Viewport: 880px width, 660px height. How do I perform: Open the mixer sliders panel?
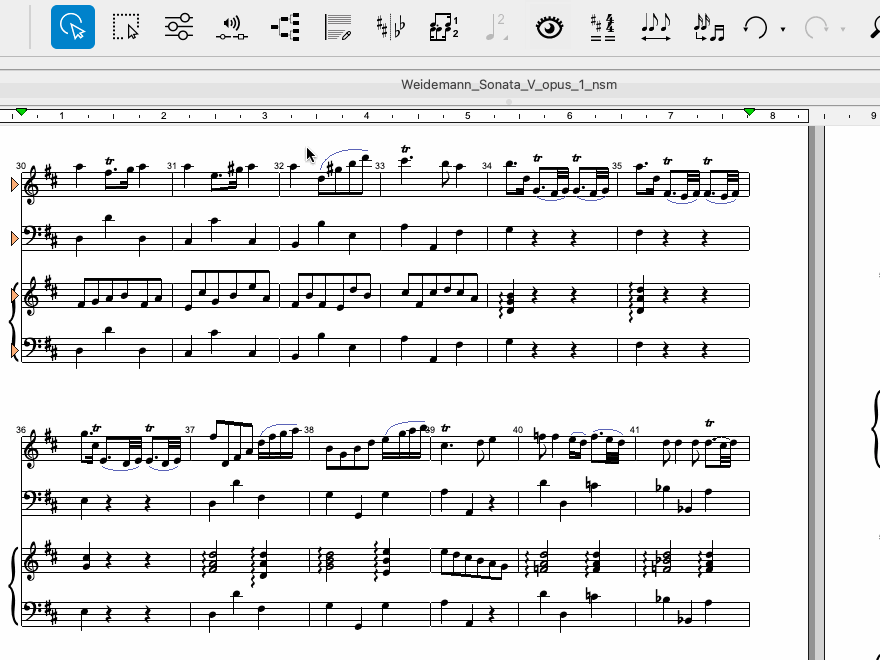[x=179, y=28]
